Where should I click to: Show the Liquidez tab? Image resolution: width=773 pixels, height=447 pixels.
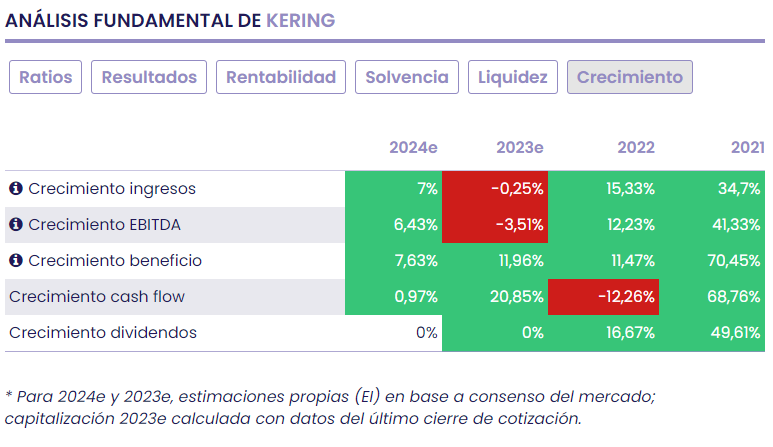[513, 77]
